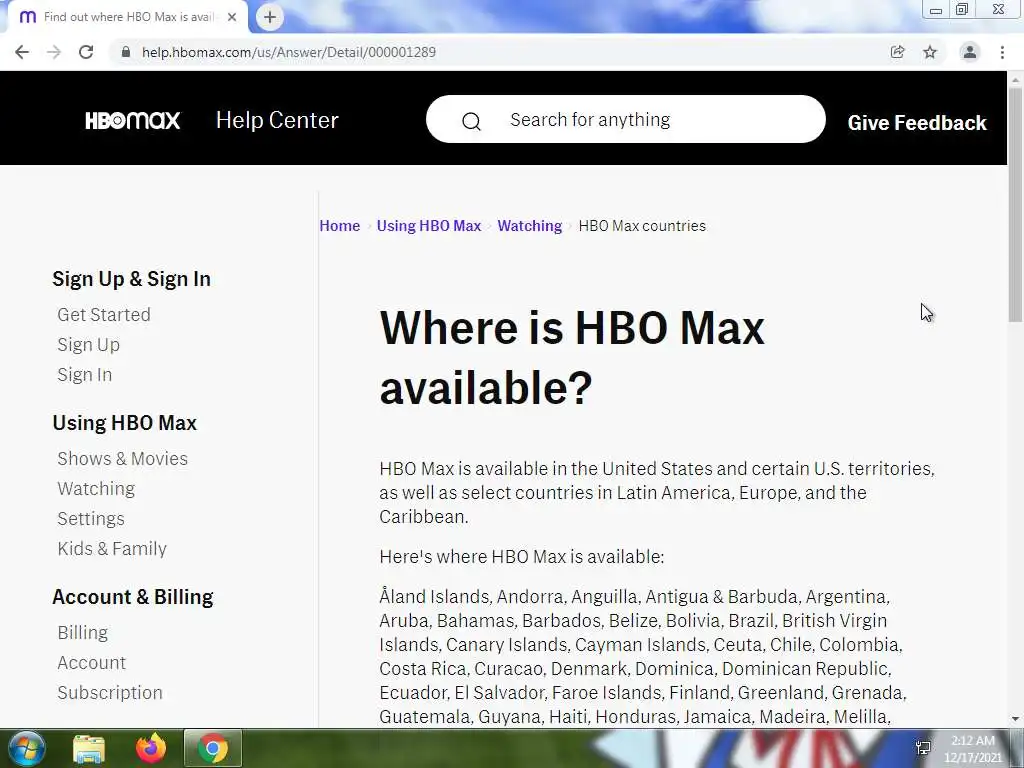Launch Firefox from taskbar
The height and width of the screenshot is (768, 1024).
(151, 748)
